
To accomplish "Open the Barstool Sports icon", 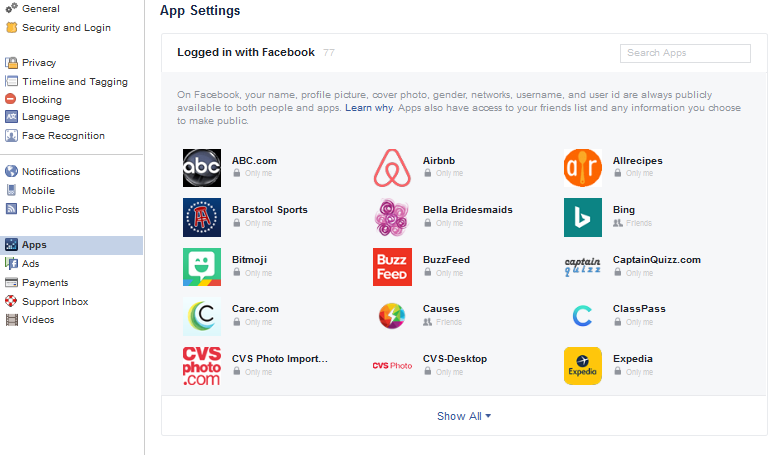I will pos(202,218).
